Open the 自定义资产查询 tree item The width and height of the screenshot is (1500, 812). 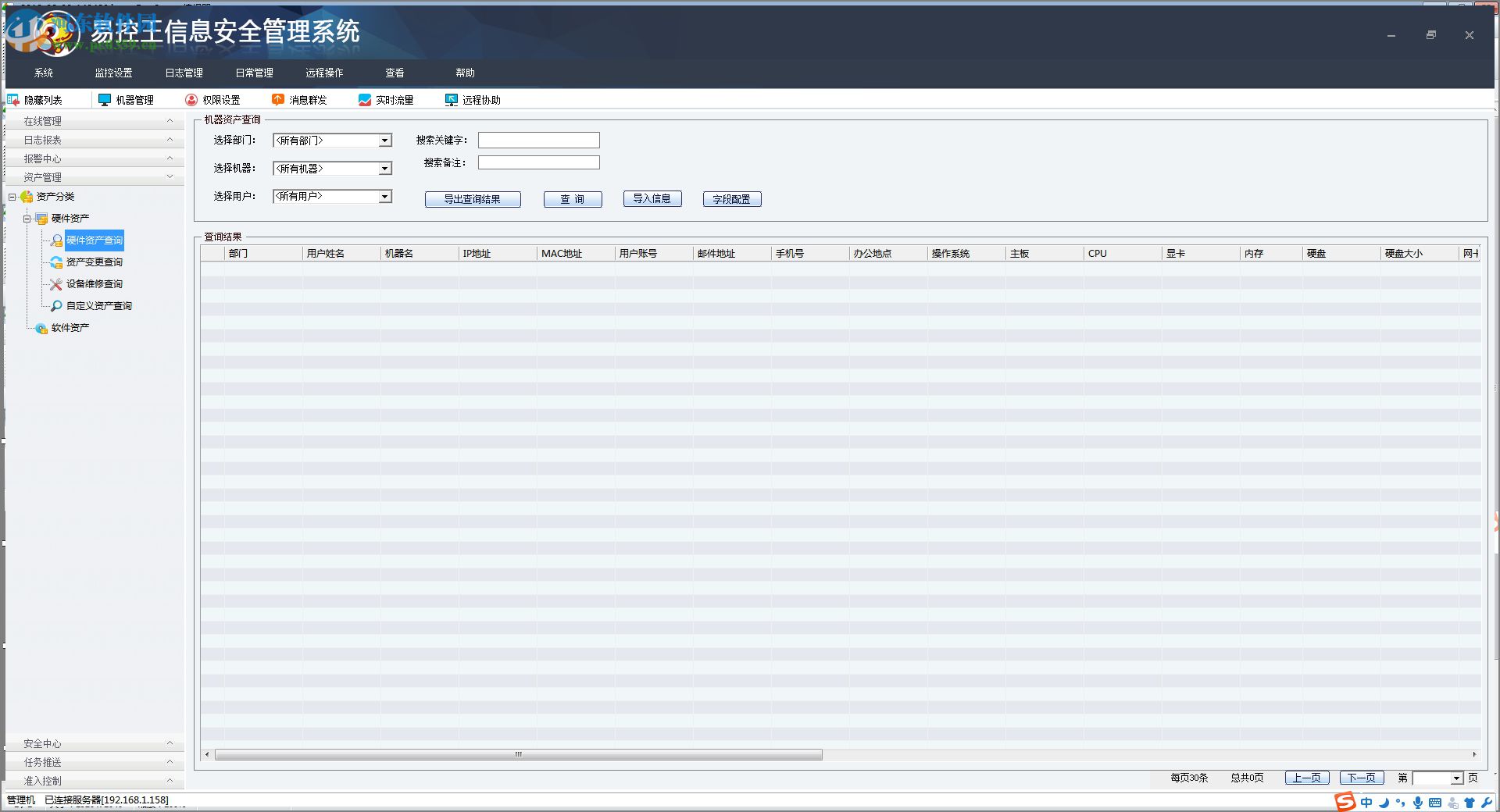[99, 306]
